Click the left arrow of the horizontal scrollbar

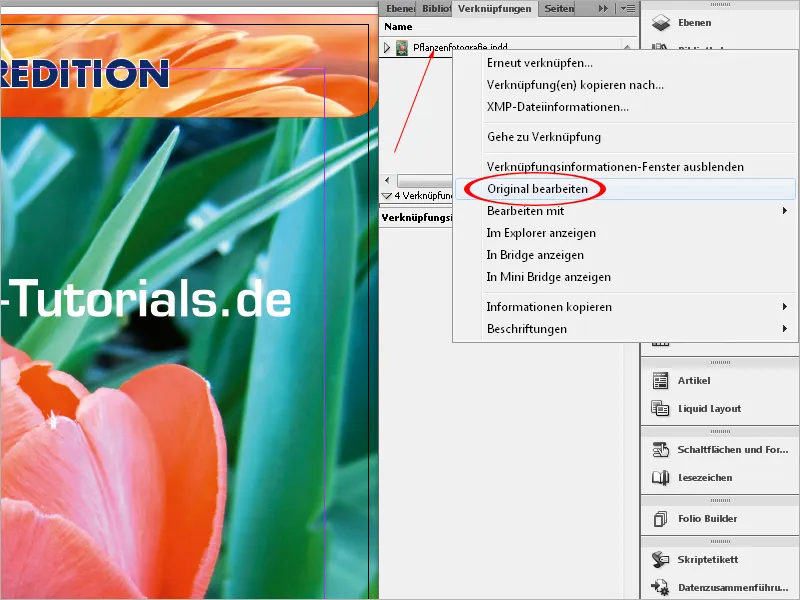[x=387, y=180]
